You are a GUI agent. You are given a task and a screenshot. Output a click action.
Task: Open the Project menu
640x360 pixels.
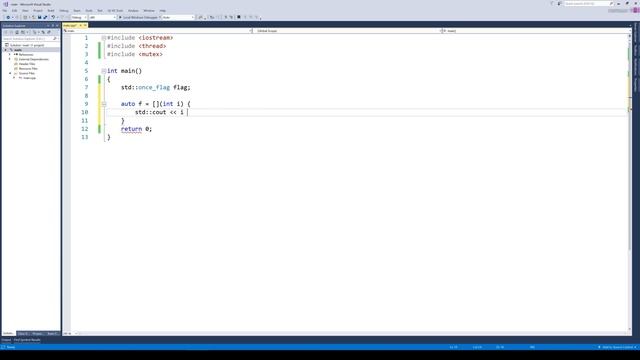pyautogui.click(x=38, y=11)
